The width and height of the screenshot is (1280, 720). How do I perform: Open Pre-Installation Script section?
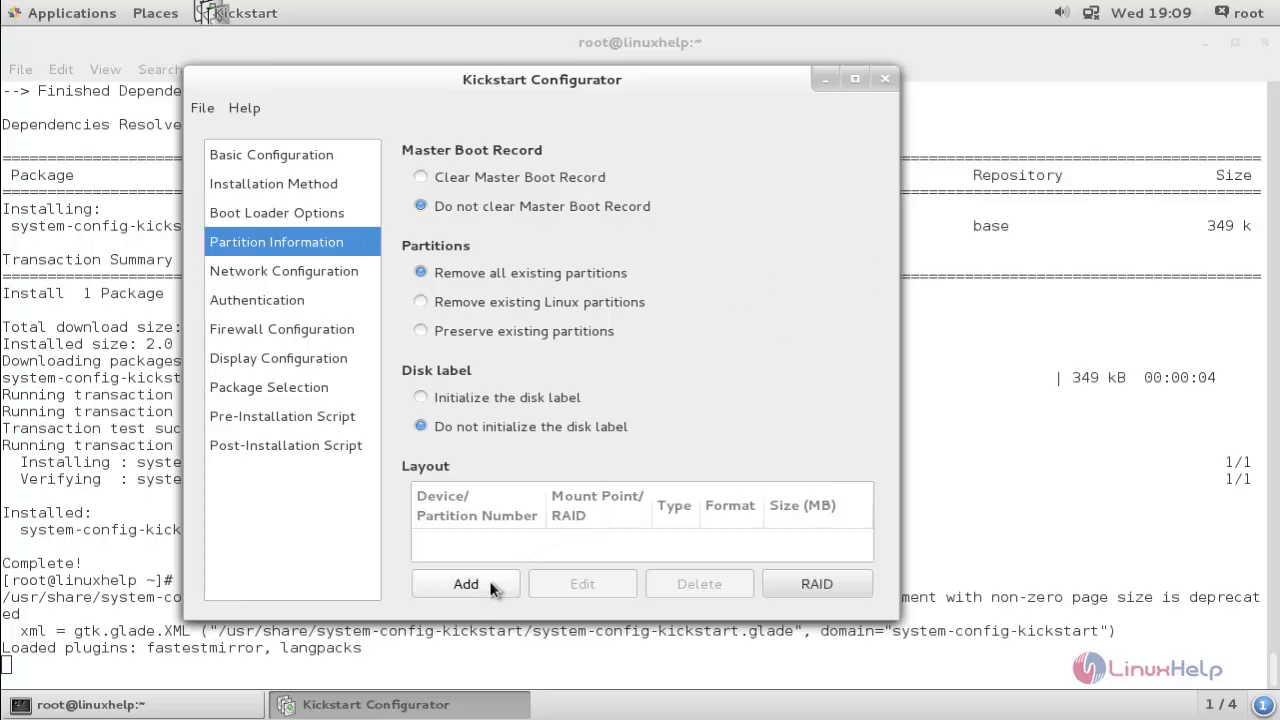pyautogui.click(x=292, y=416)
